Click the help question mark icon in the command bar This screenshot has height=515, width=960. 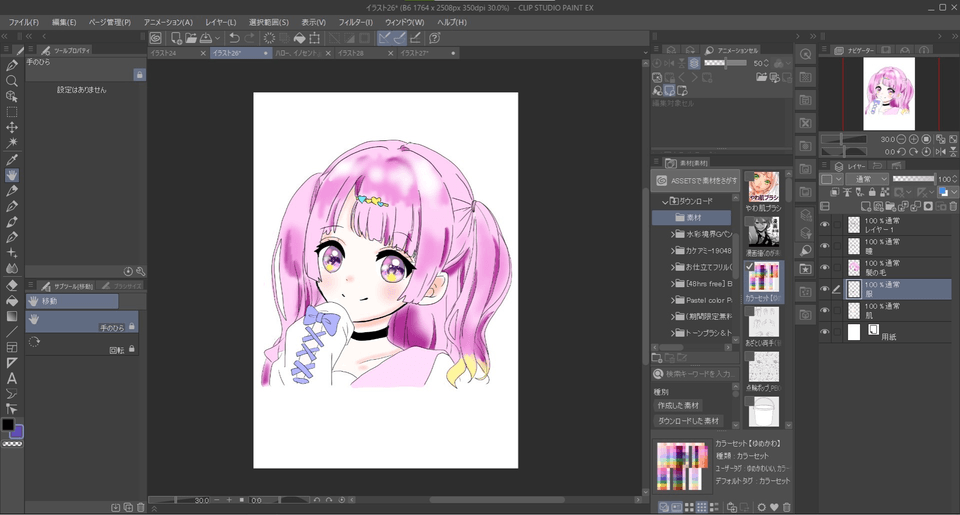click(x=435, y=38)
